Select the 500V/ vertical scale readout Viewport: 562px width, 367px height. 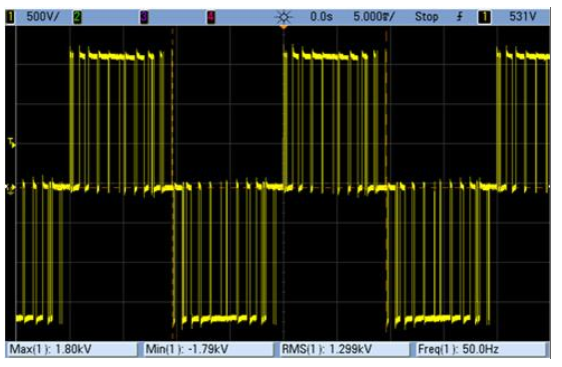pos(43,17)
